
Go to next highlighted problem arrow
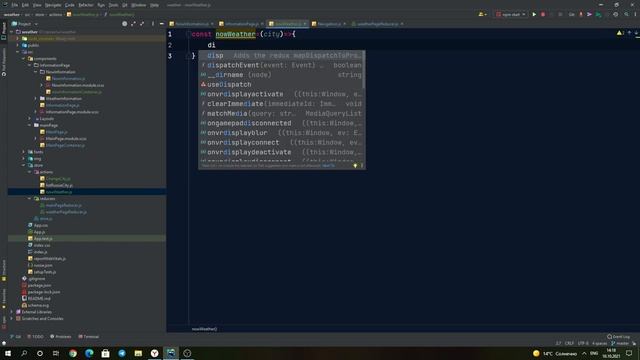[636, 33]
